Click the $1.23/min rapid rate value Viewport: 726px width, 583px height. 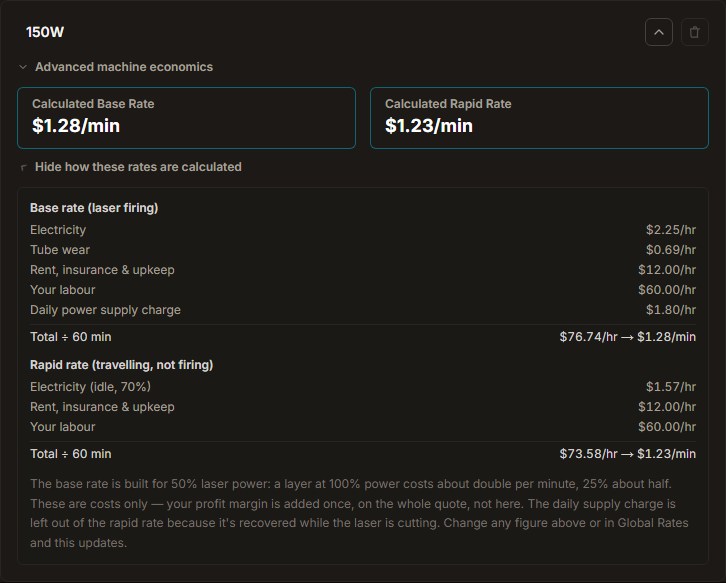429,126
